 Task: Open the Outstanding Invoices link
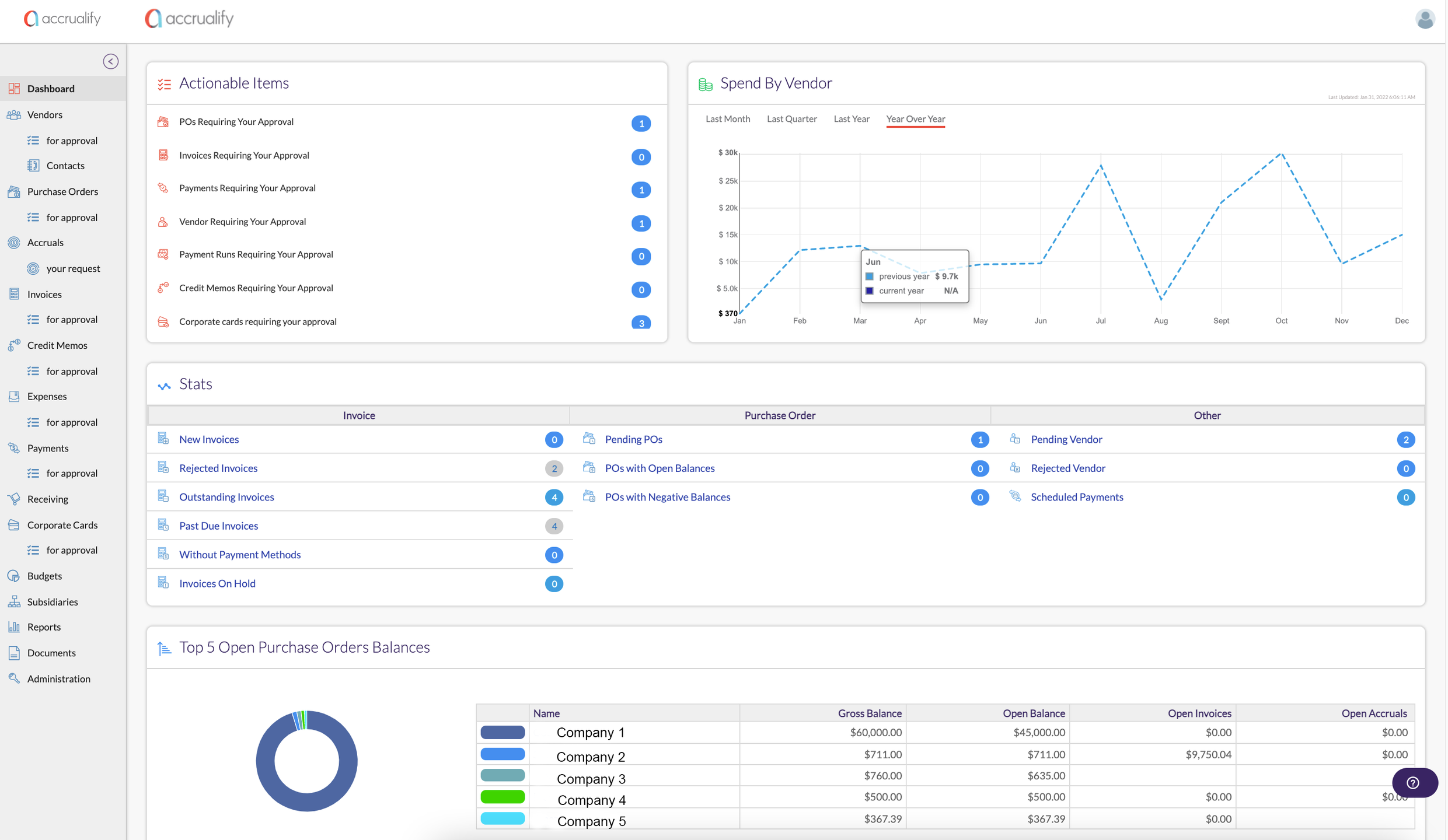[226, 496]
